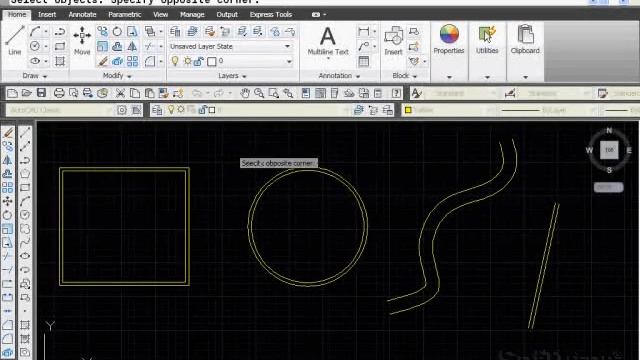Click the Copy icon in the ribbon Modify panel
This screenshot has height=360, width=640.
coord(102,31)
